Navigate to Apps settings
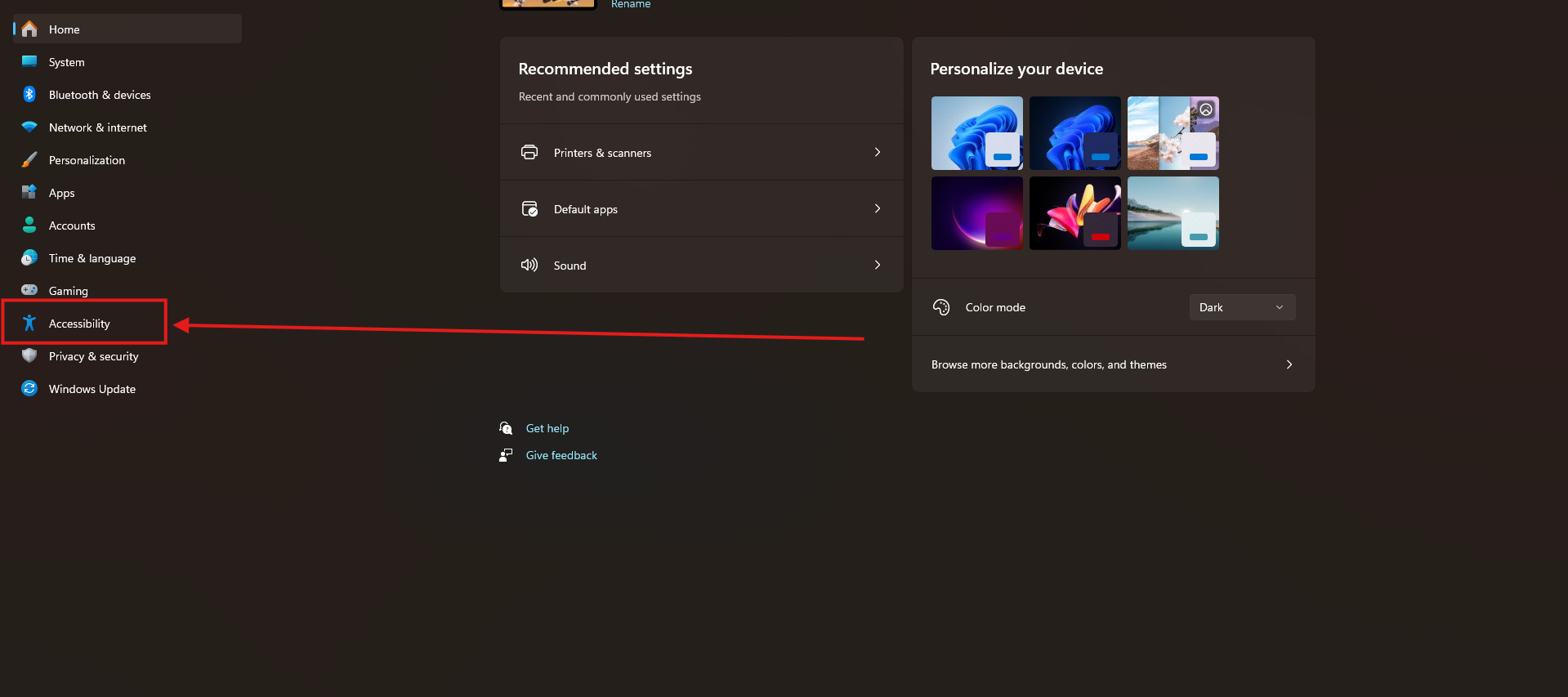This screenshot has width=1568, height=697. tap(127, 193)
